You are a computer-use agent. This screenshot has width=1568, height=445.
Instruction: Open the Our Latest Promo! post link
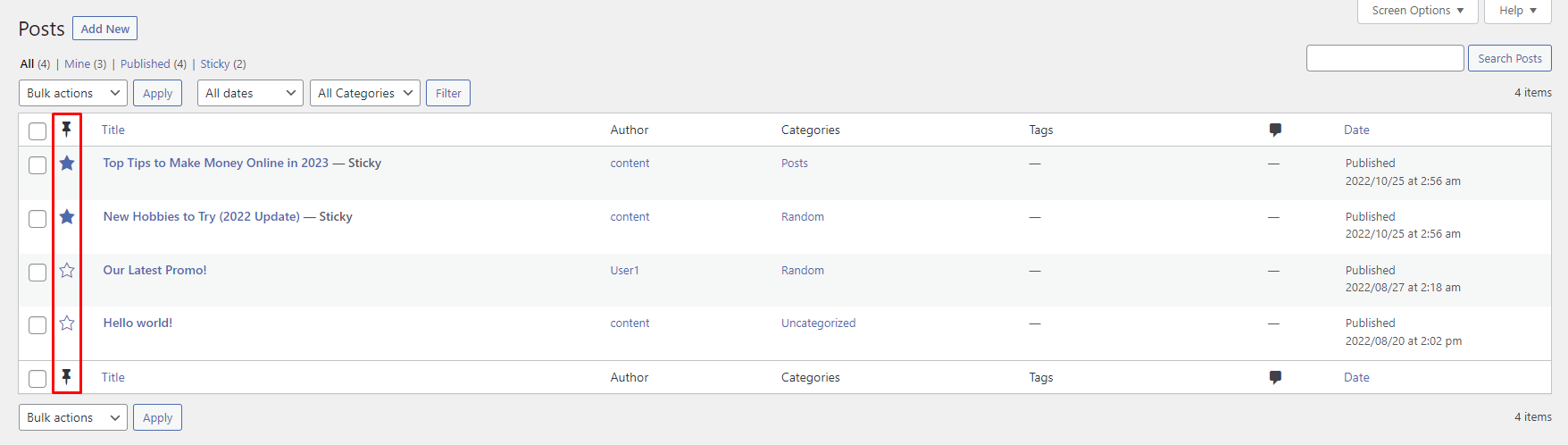point(154,270)
